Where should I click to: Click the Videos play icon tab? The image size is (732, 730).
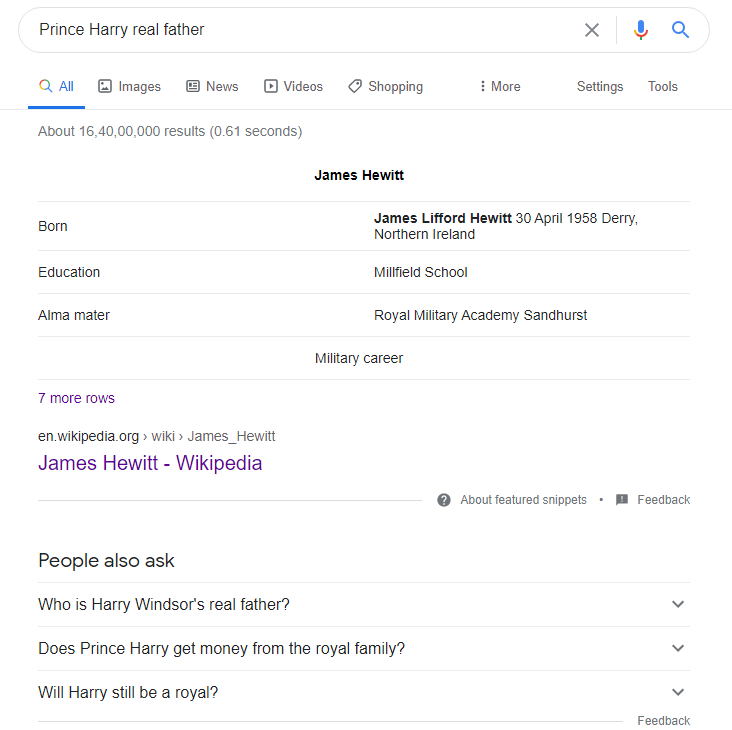pos(271,86)
